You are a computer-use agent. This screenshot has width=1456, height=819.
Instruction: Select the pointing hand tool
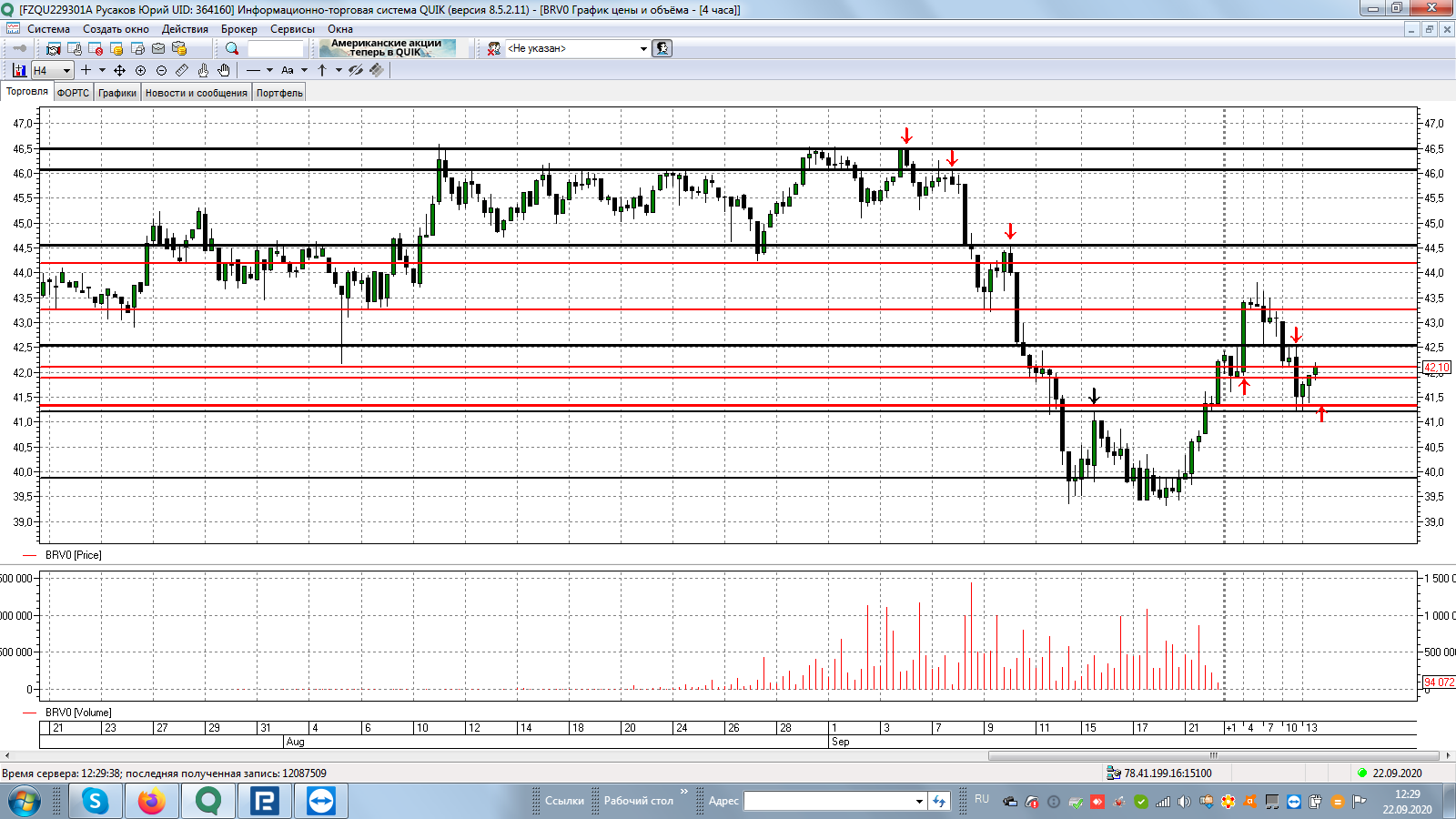point(203,70)
